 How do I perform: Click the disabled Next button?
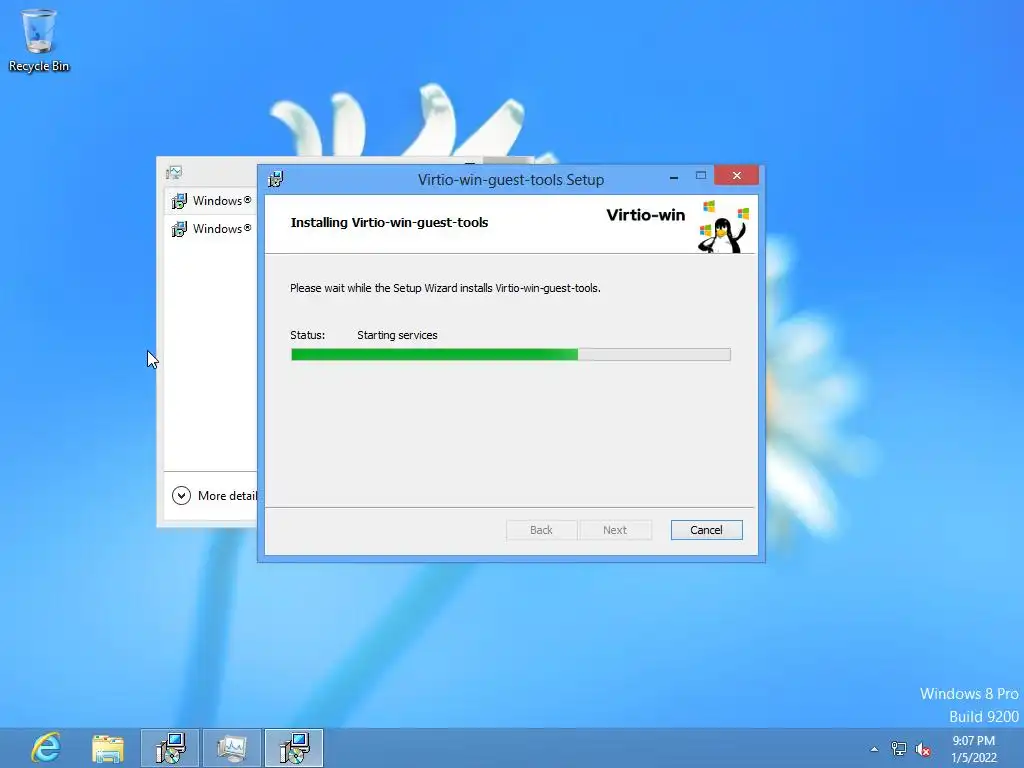pyautogui.click(x=615, y=530)
